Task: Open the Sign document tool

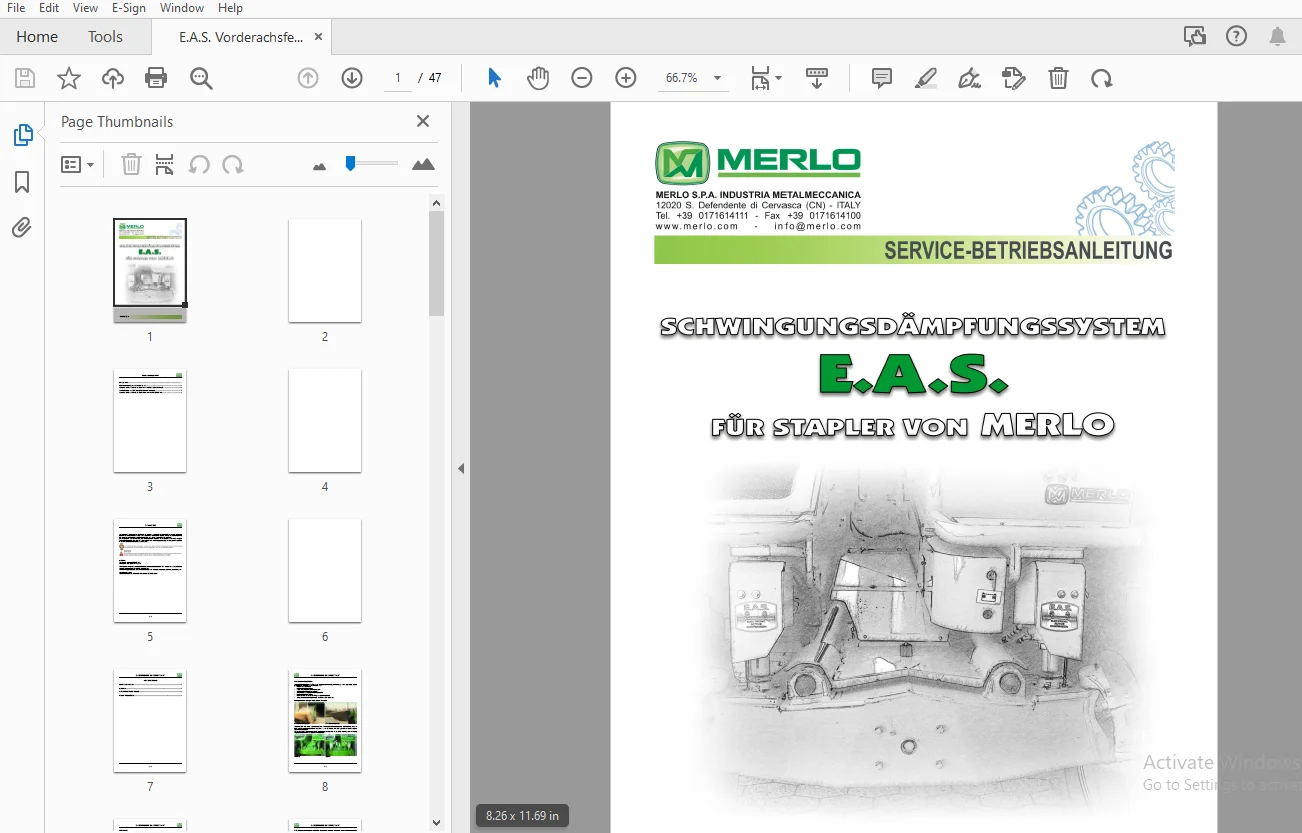Action: pos(969,78)
